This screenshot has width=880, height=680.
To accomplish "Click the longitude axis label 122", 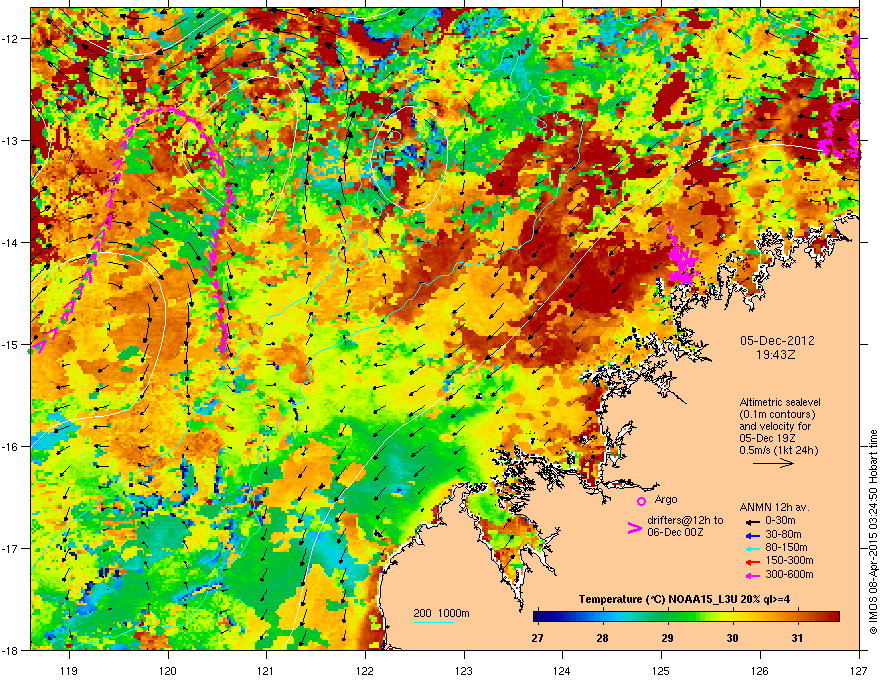I will tap(365, 670).
